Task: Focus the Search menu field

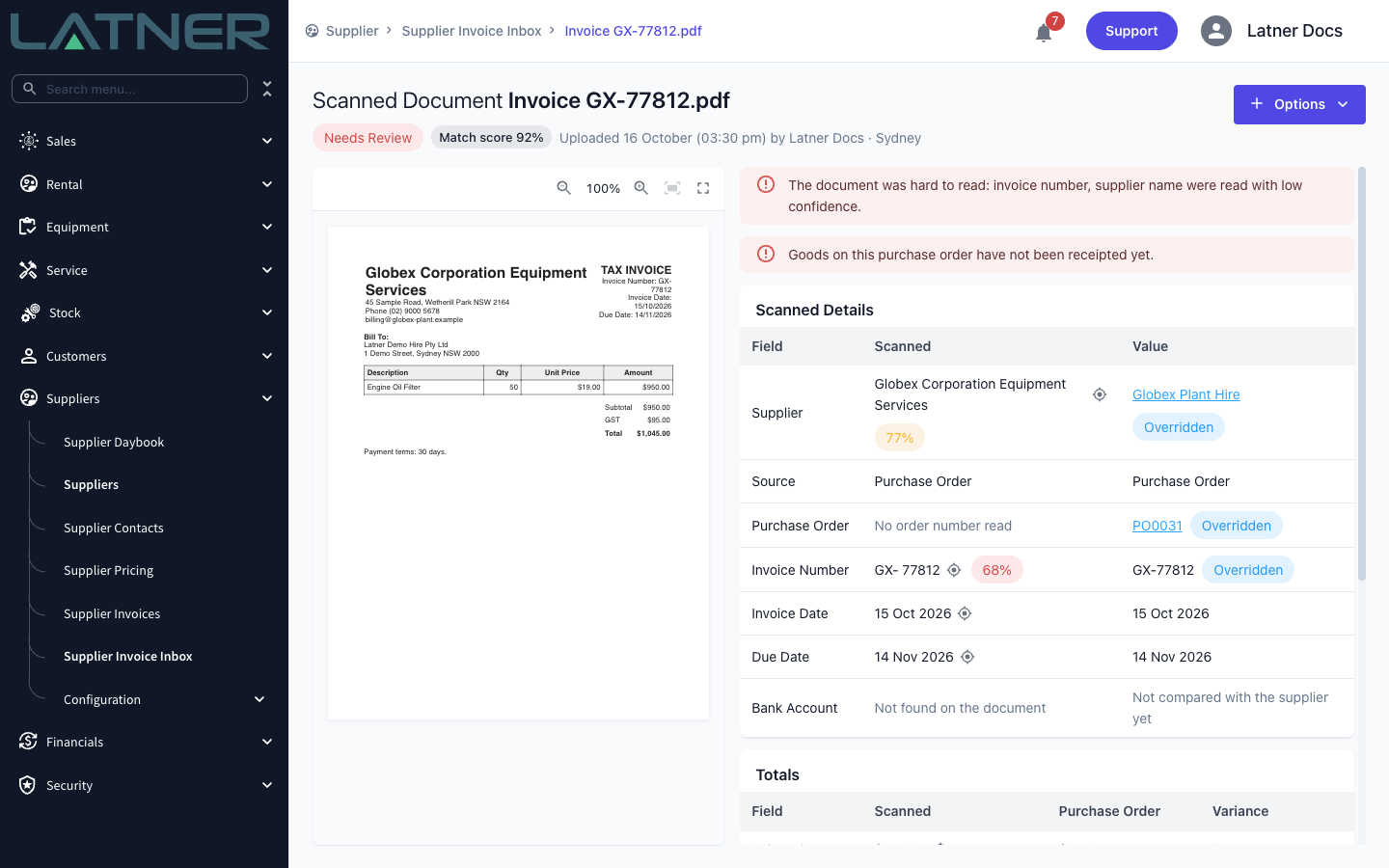Action: pyautogui.click(x=129, y=89)
